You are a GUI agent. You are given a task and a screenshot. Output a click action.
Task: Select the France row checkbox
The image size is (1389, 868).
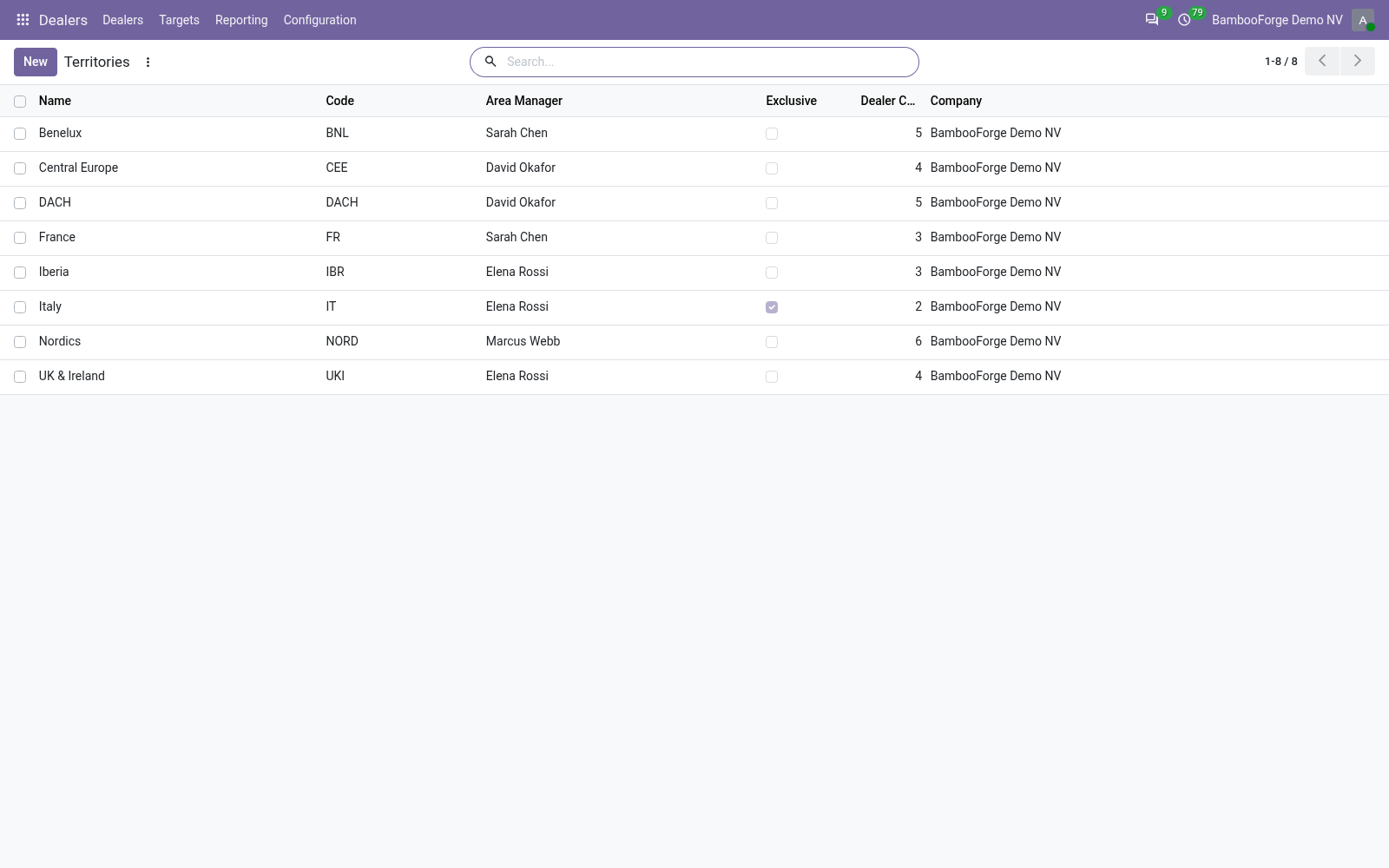[x=20, y=238]
